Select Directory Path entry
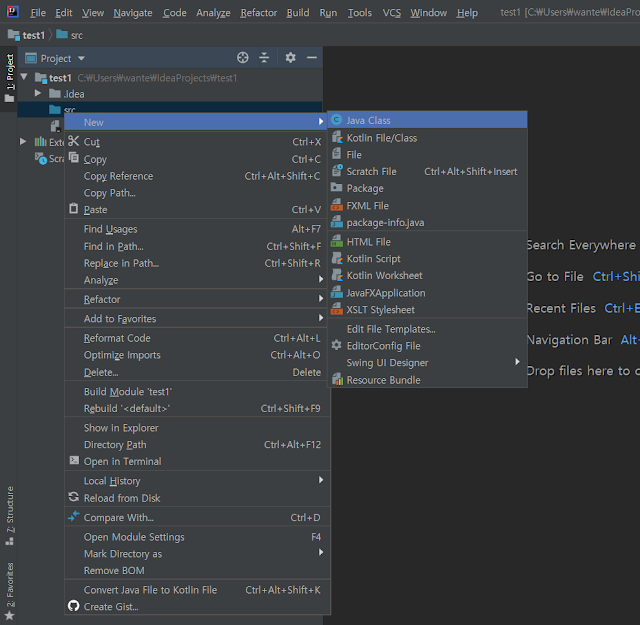The height and width of the screenshot is (625, 640). pos(198,445)
